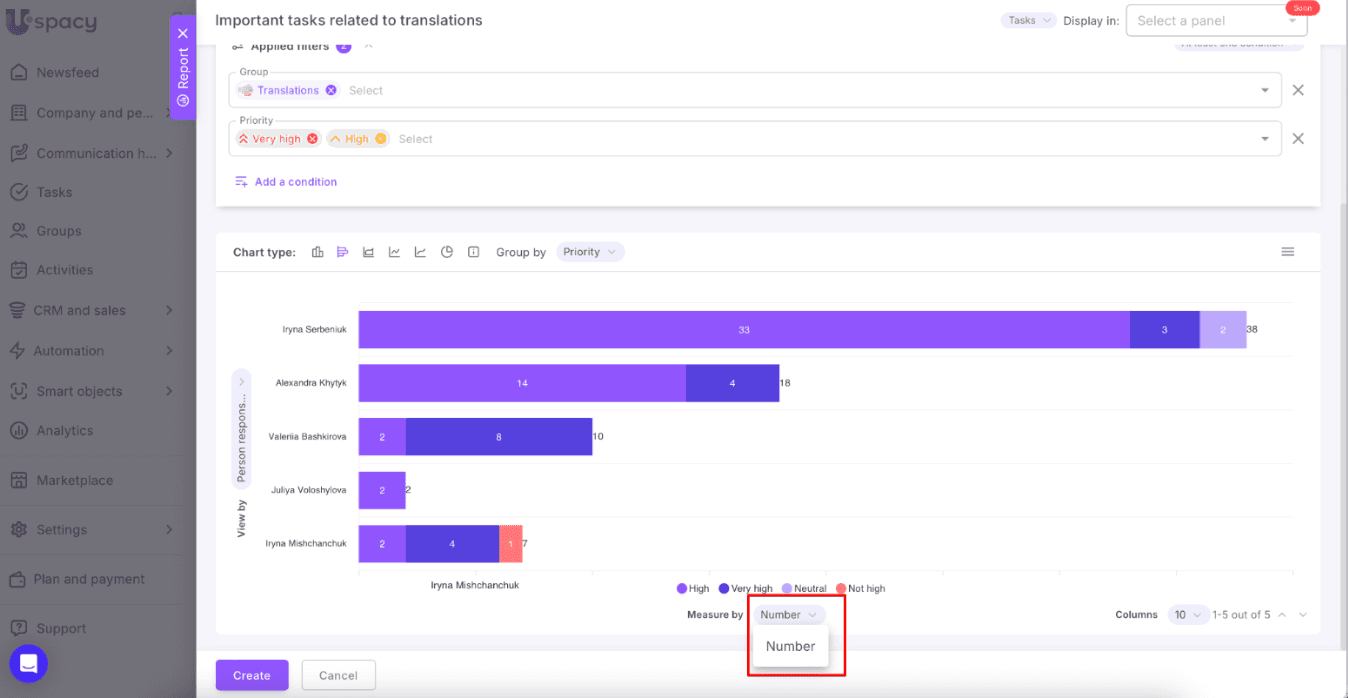Viewport: 1348px width, 698px height.
Task: Delete the Priority filter row
Action: pos(1298,139)
